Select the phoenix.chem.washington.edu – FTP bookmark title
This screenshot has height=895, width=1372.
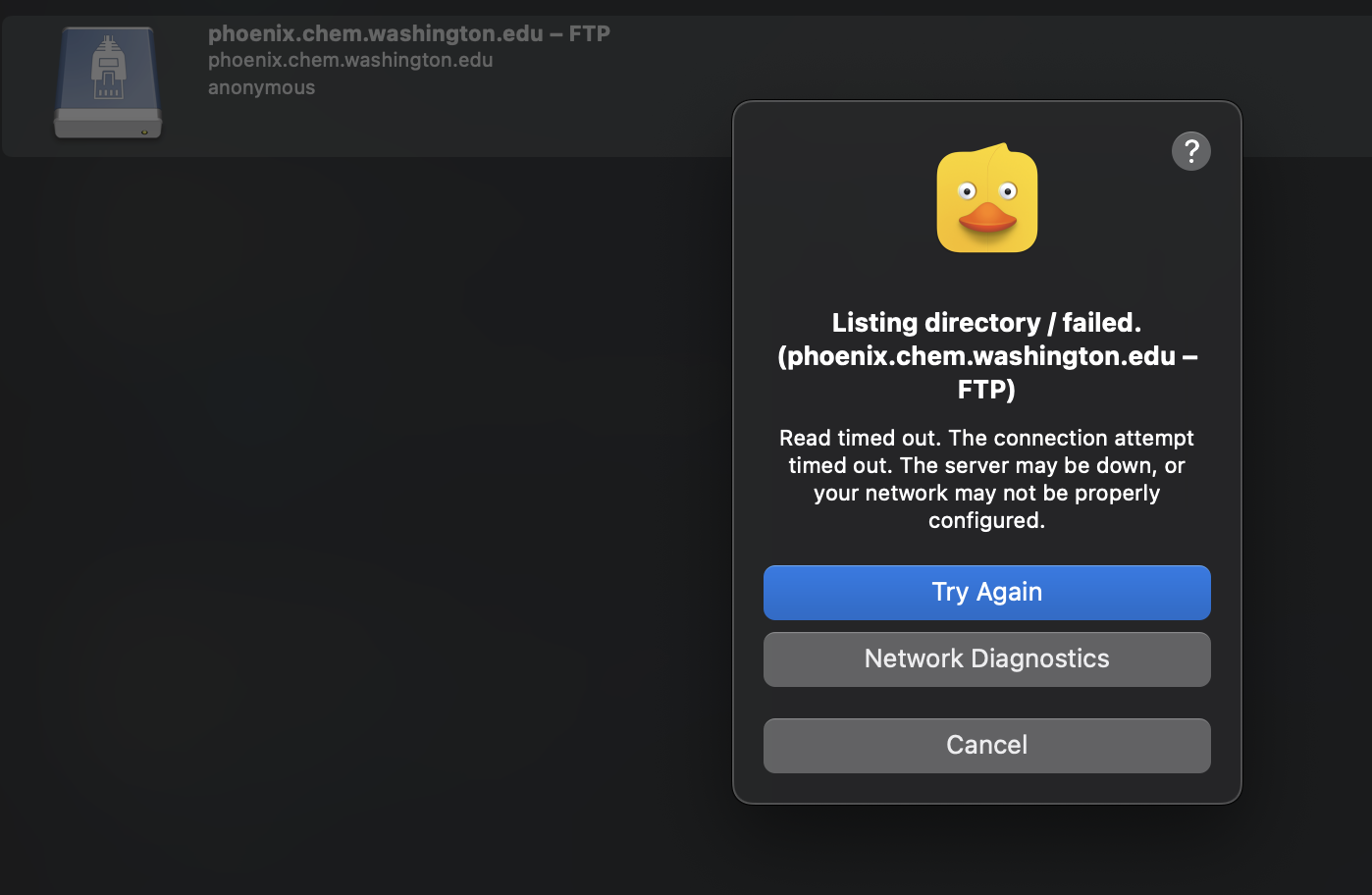pyautogui.click(x=408, y=33)
